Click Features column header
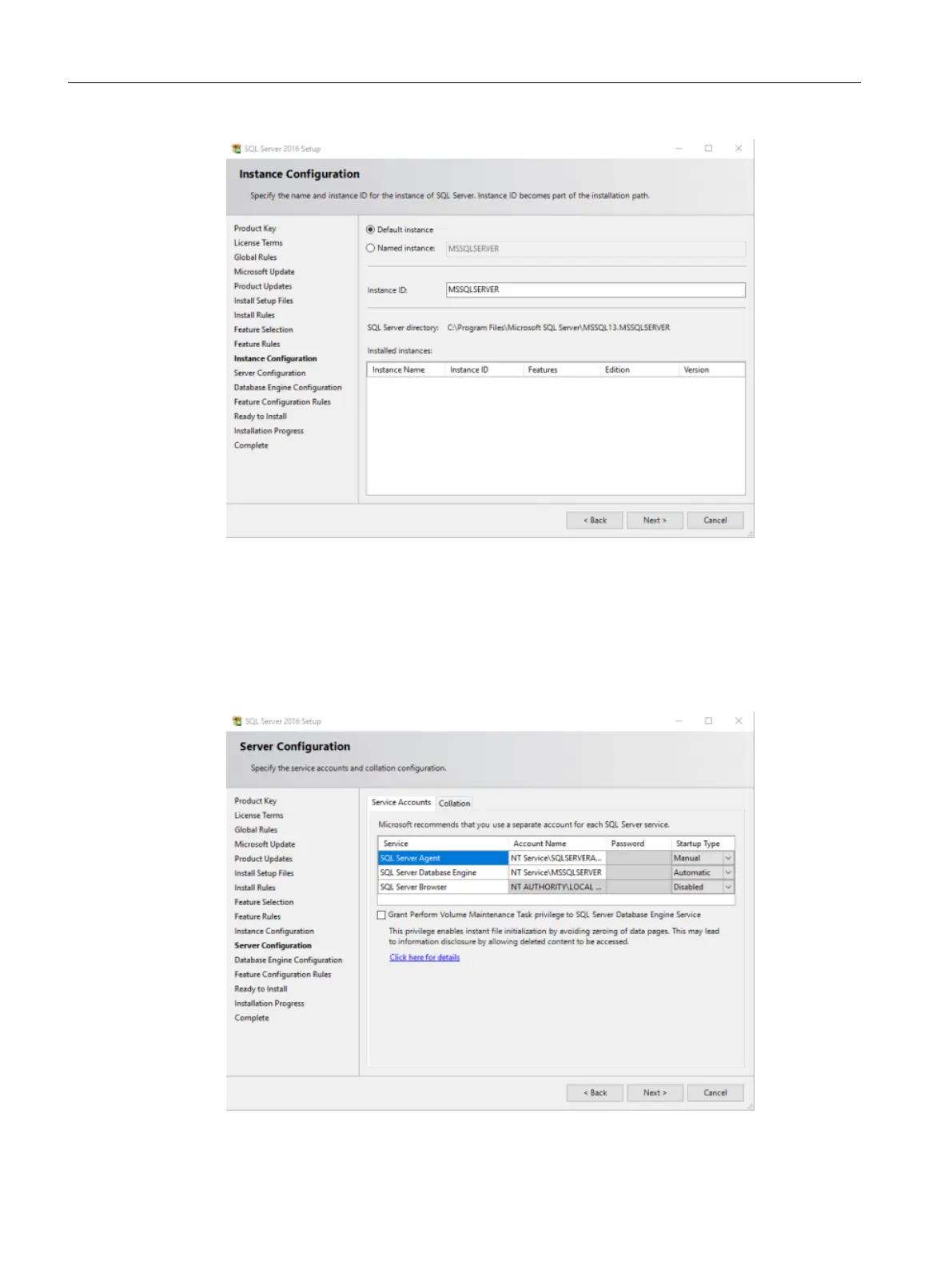Viewport: 952px width, 1269px height. tap(561, 369)
